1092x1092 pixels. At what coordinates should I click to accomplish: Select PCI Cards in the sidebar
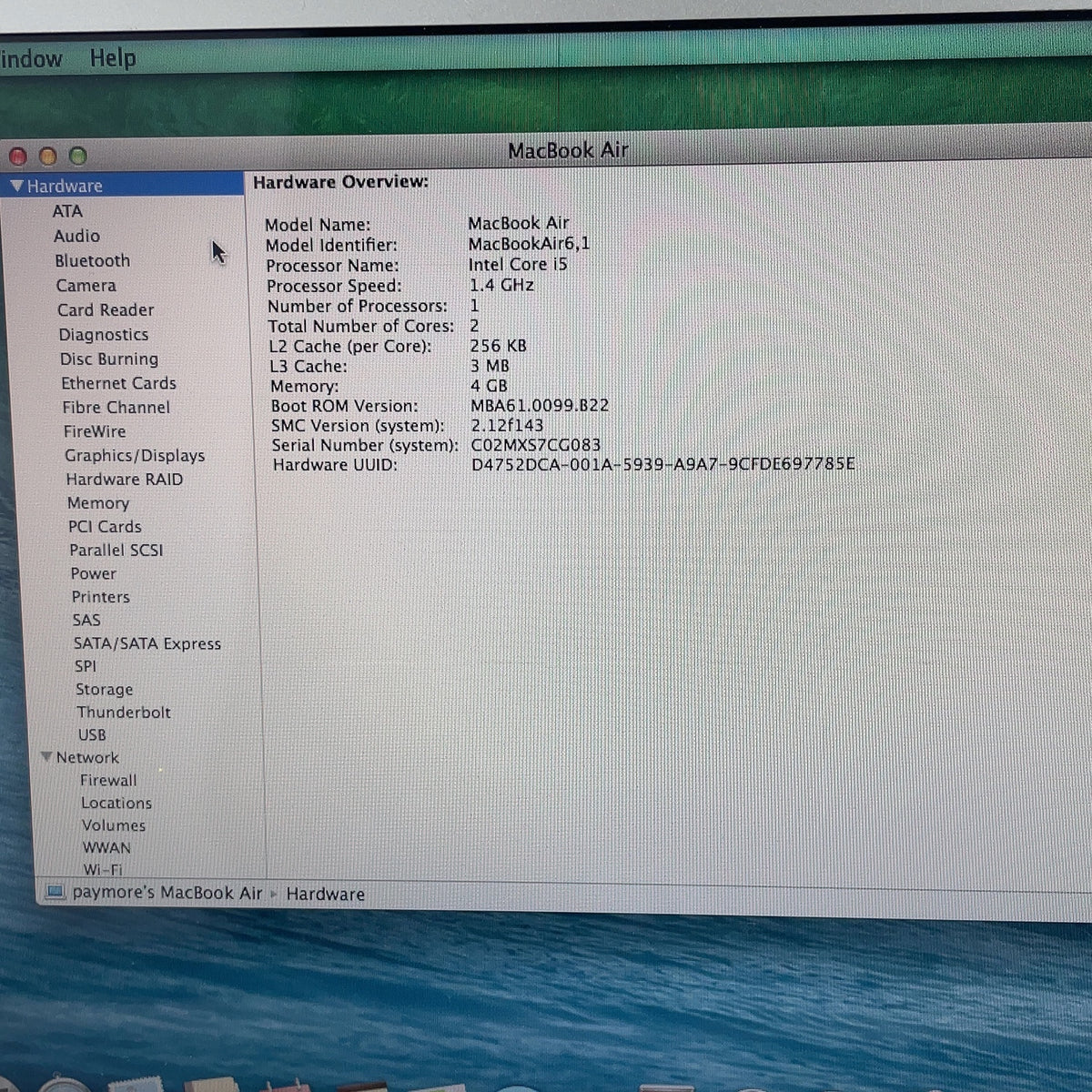pyautogui.click(x=105, y=526)
